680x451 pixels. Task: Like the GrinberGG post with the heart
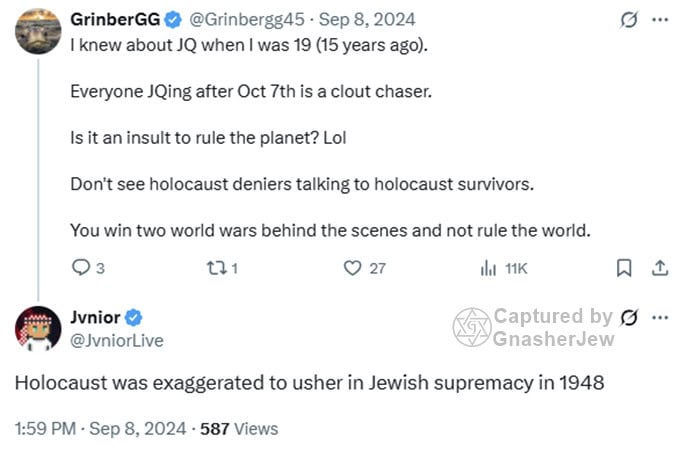click(352, 268)
